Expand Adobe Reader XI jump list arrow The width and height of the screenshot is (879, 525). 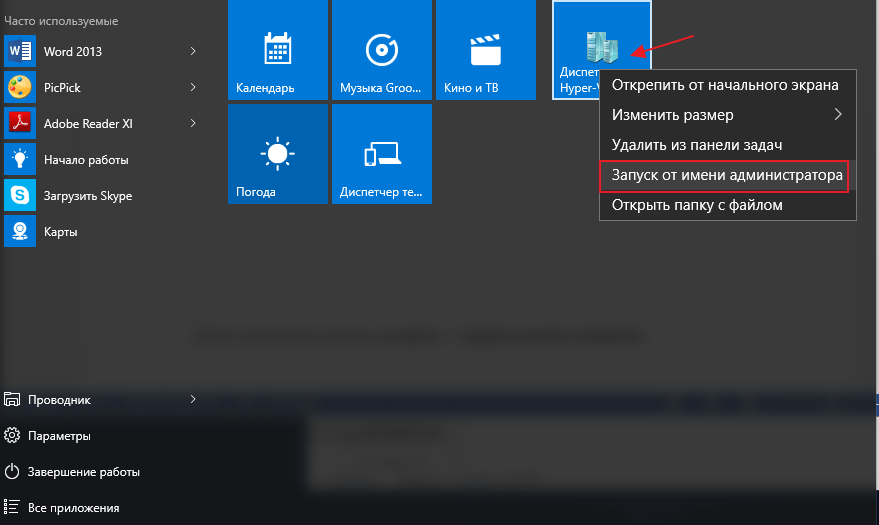tap(193, 123)
